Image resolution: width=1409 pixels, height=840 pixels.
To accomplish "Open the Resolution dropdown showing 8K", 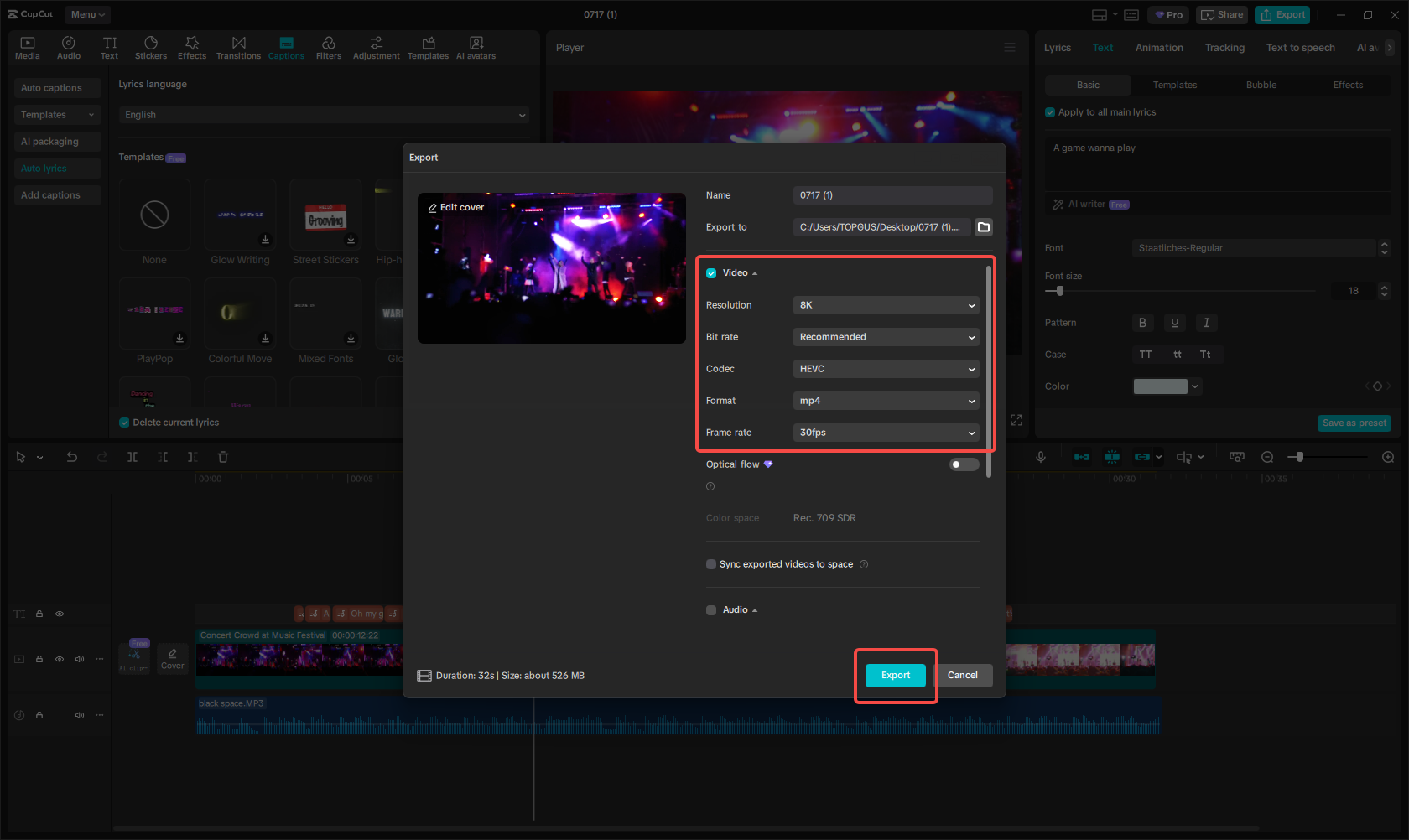I will 886,305.
